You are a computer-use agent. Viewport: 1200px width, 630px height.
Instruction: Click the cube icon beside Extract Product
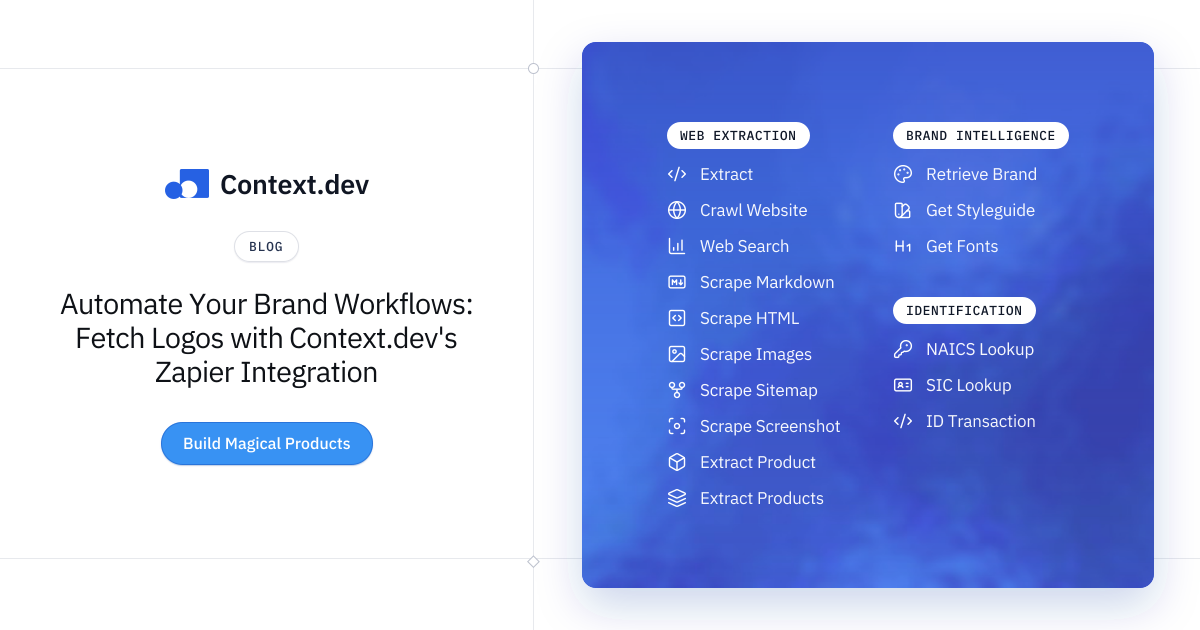(677, 462)
